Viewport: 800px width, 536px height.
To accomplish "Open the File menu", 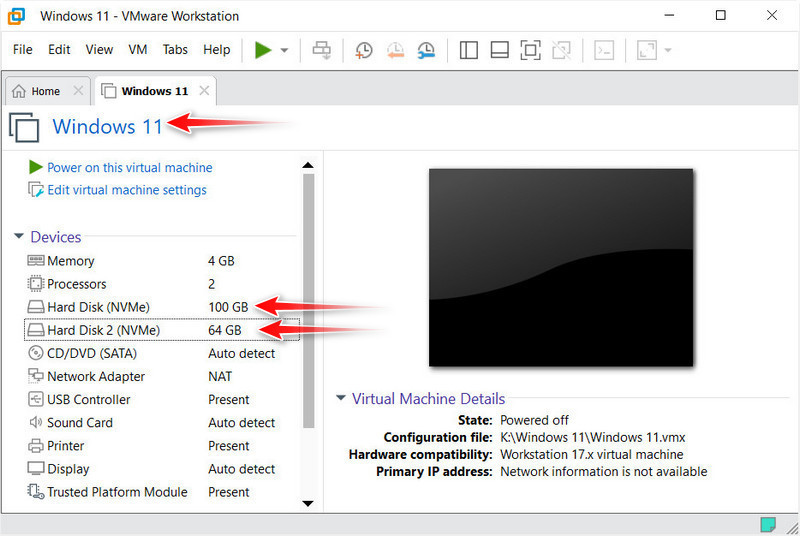I will click(x=22, y=49).
